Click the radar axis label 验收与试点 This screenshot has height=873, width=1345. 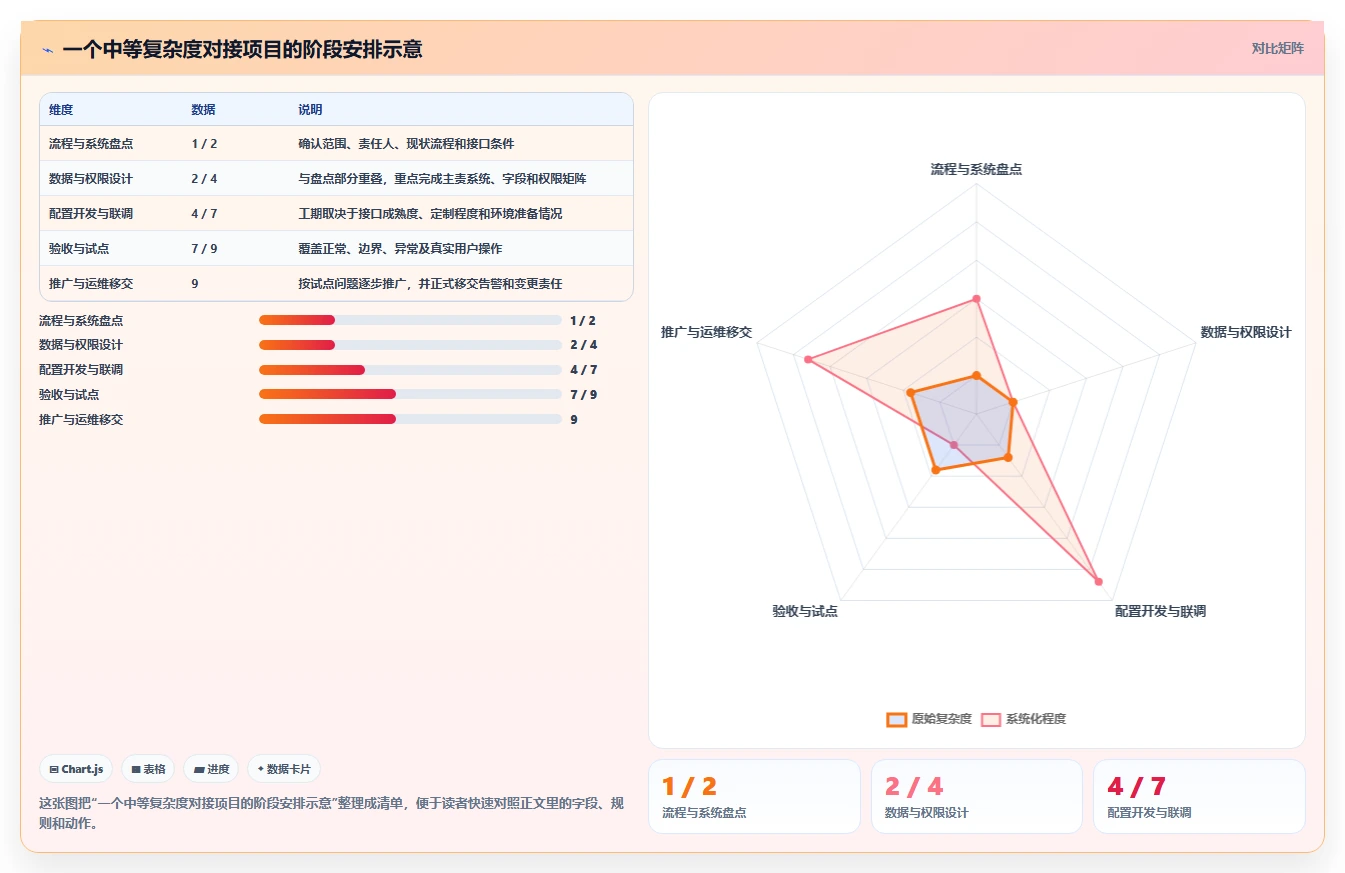click(x=805, y=611)
